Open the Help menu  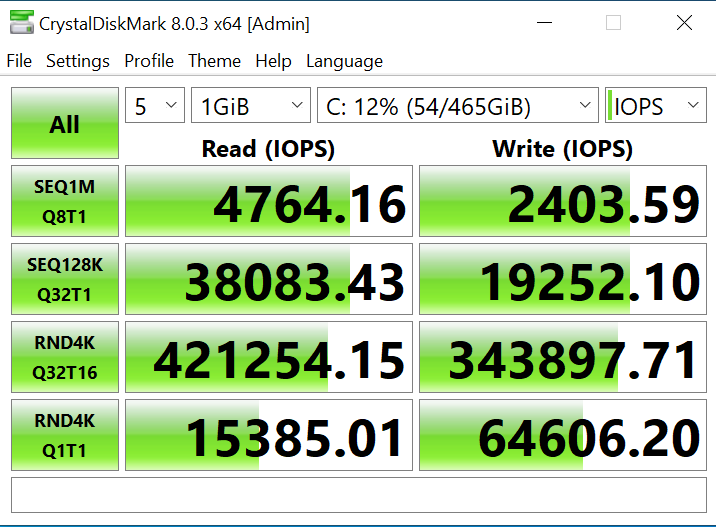tap(273, 61)
